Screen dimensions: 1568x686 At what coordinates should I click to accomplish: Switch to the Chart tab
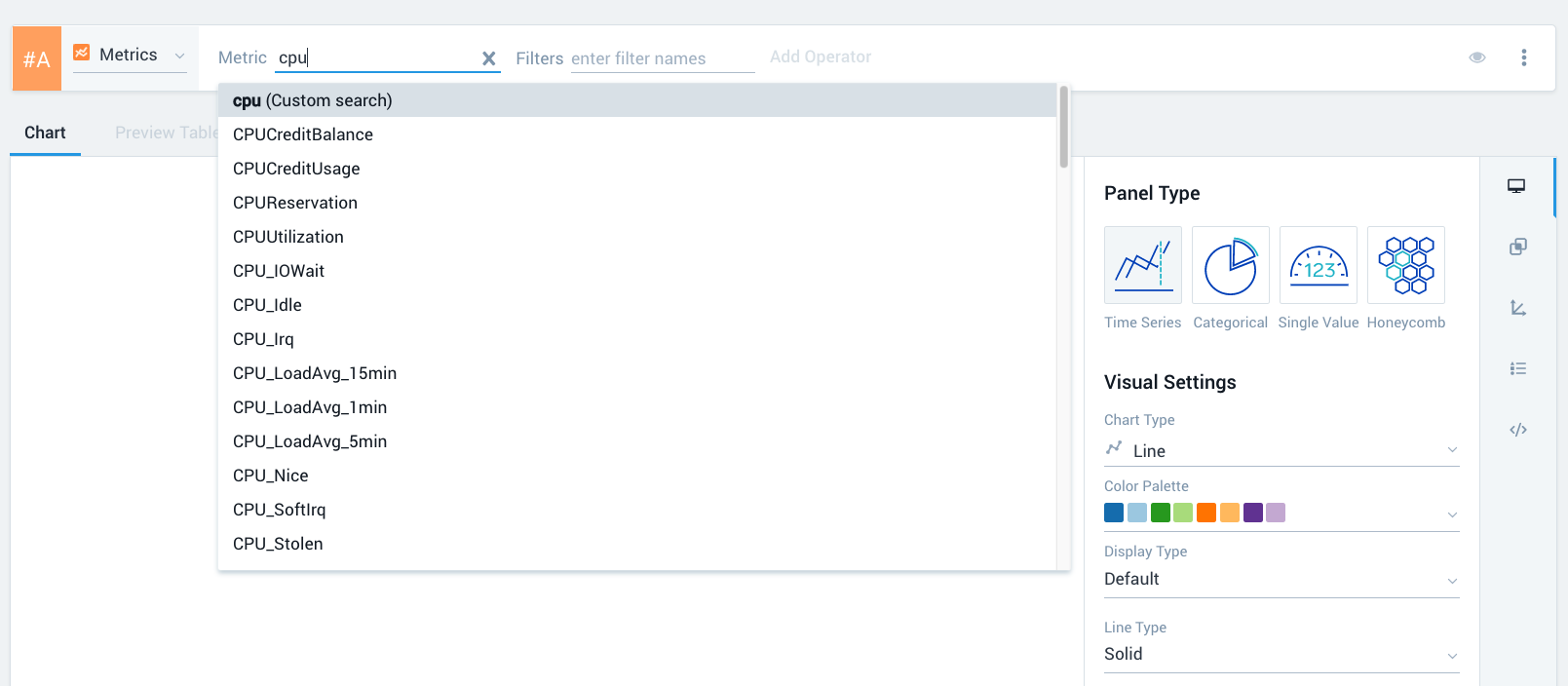[45, 133]
